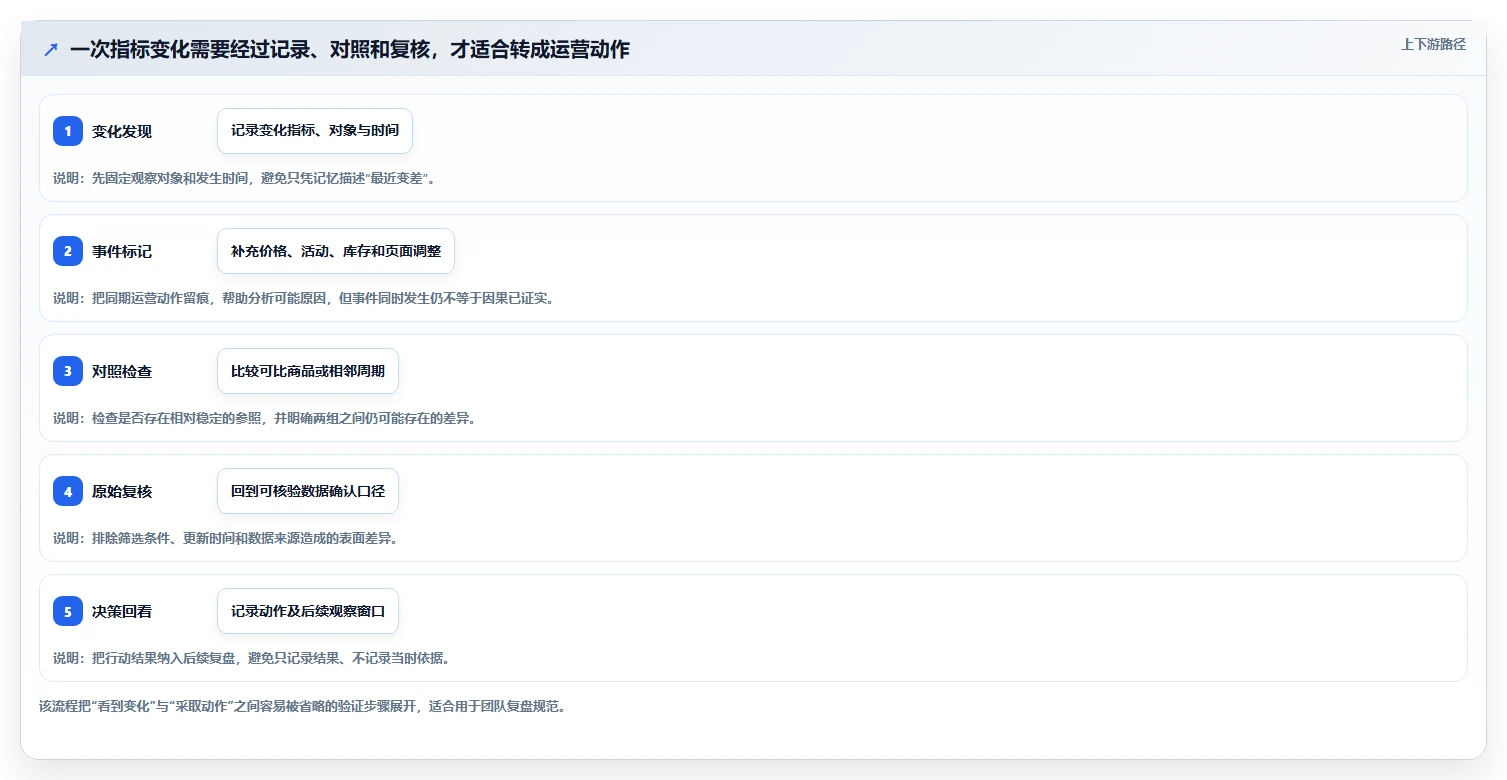The width and height of the screenshot is (1507, 780).
Task: Select the 回到可核验数据确认口径 chip
Action: click(308, 491)
